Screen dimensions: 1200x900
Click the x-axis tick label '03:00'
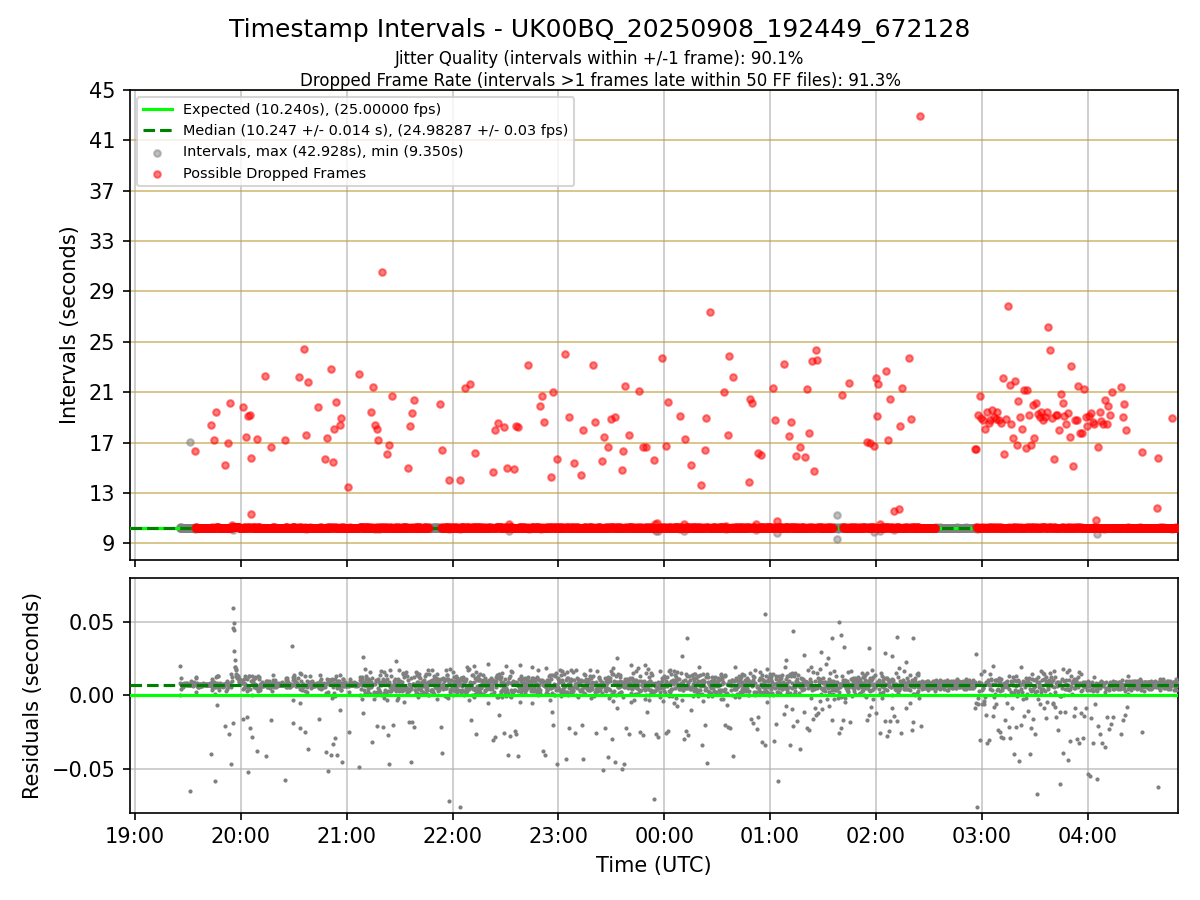[981, 835]
